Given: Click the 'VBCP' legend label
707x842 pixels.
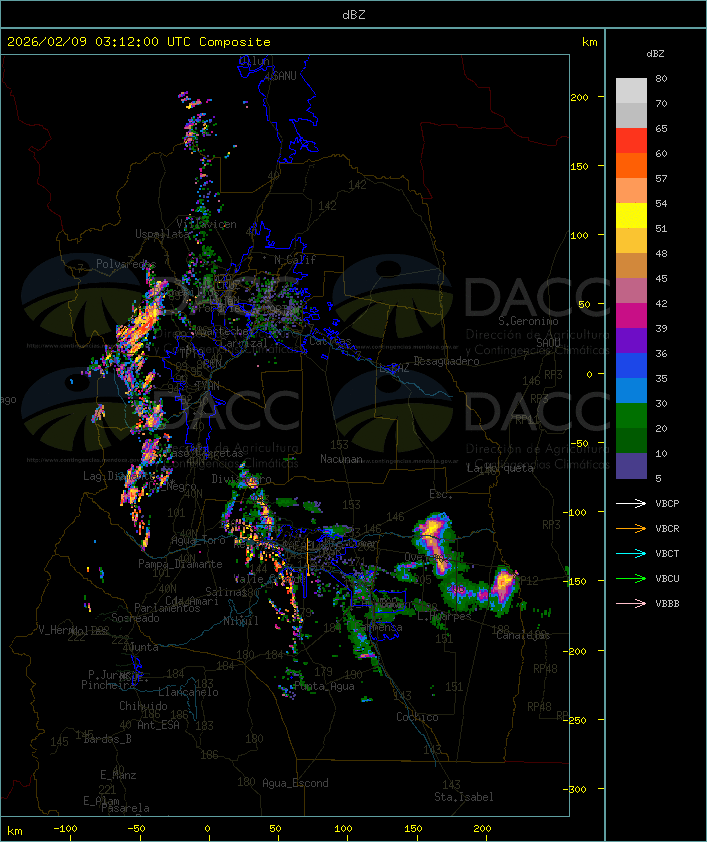Looking at the screenshot, I should 667,504.
